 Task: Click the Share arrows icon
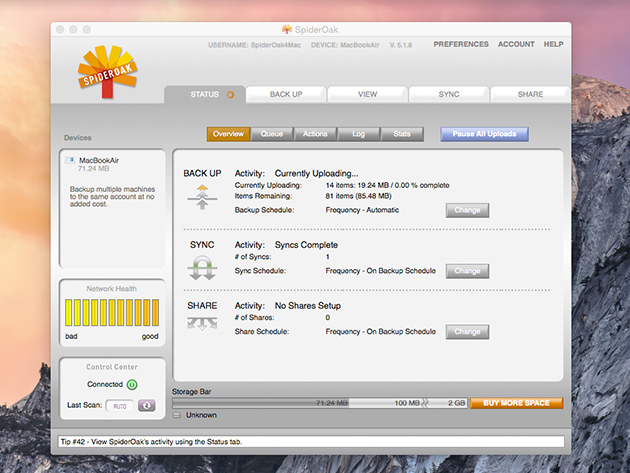pos(202,324)
